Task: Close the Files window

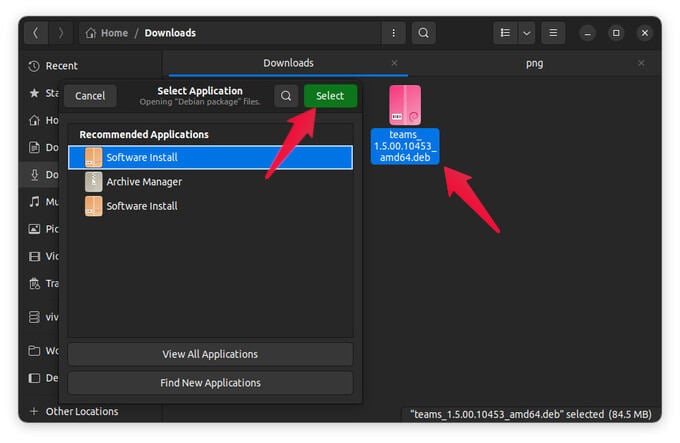Action: coord(644,33)
